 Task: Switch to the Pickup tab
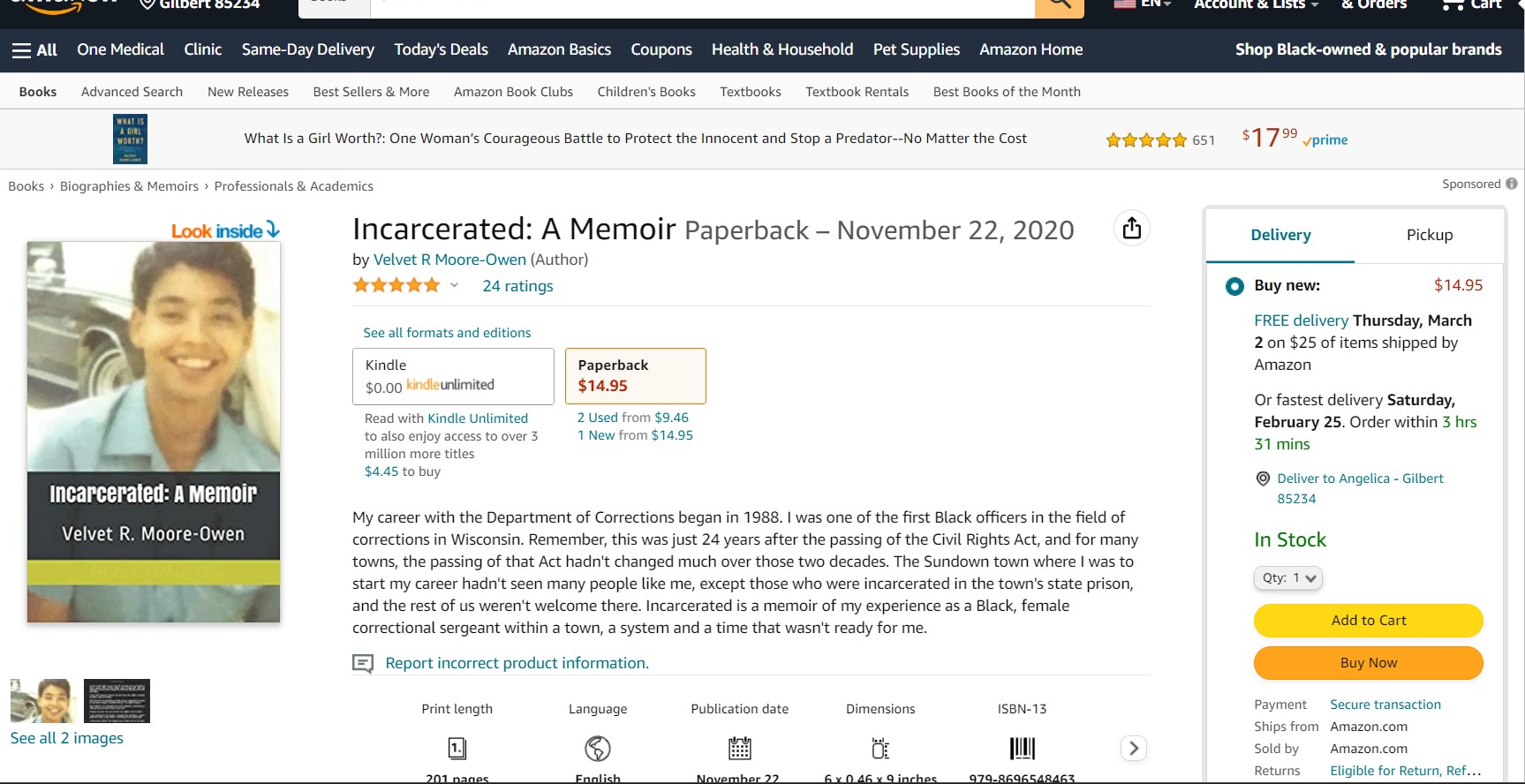(1429, 235)
